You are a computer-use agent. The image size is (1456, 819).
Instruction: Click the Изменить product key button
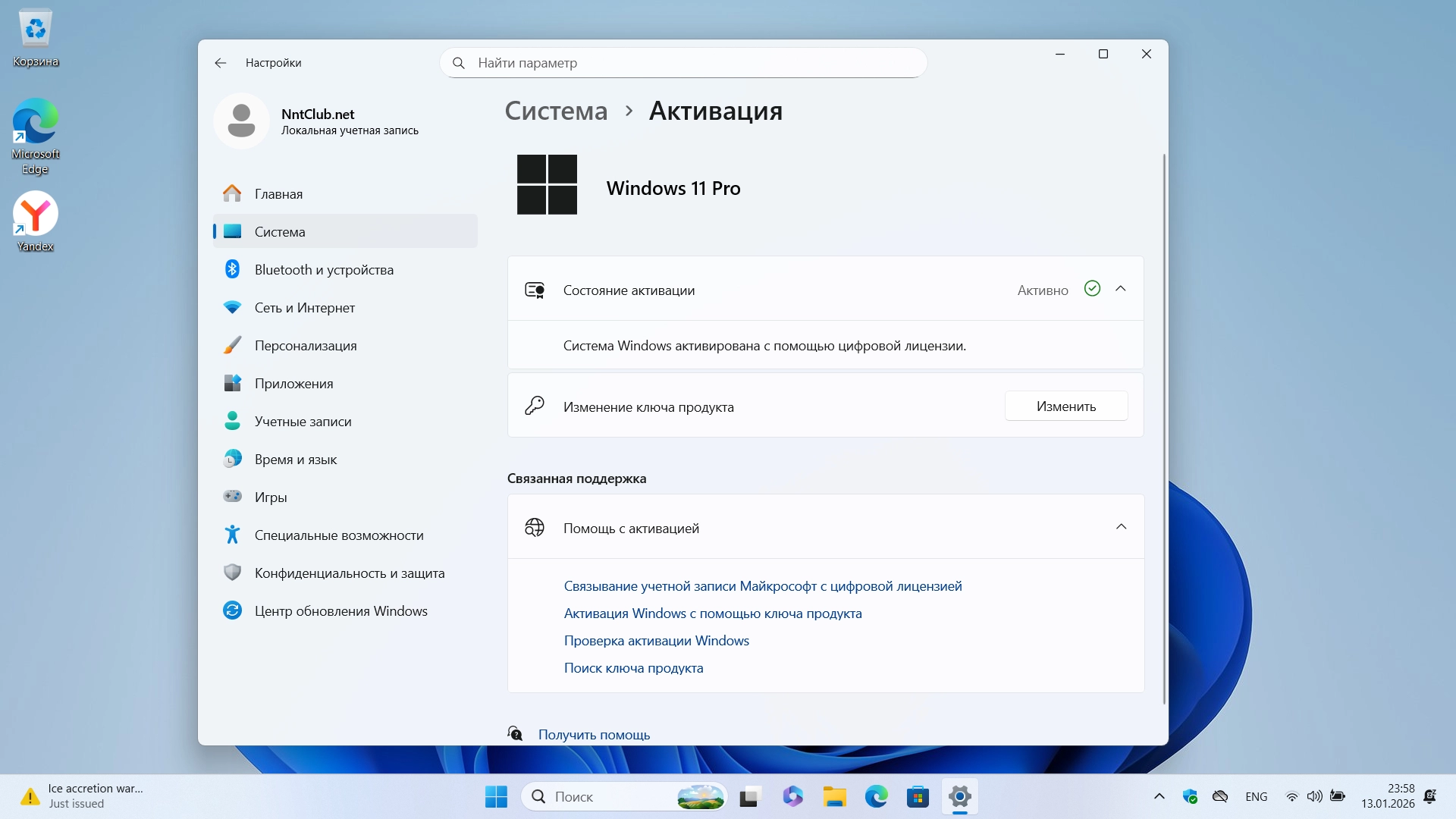(1065, 406)
